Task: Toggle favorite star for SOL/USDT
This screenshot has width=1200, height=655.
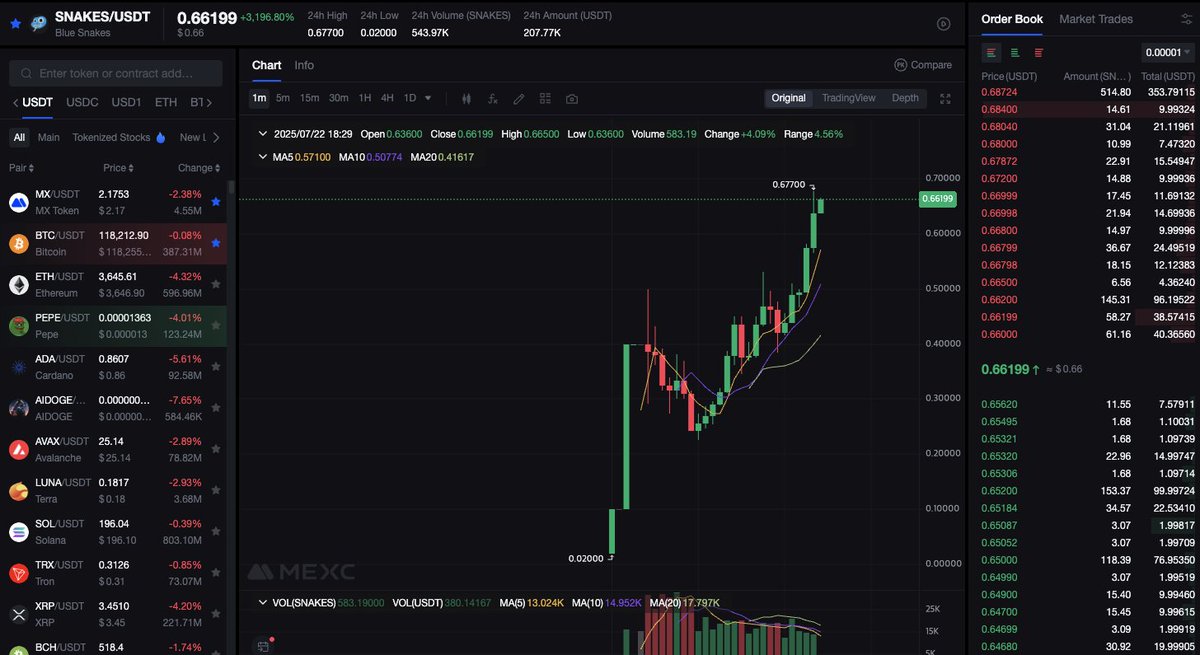Action: tap(216, 532)
